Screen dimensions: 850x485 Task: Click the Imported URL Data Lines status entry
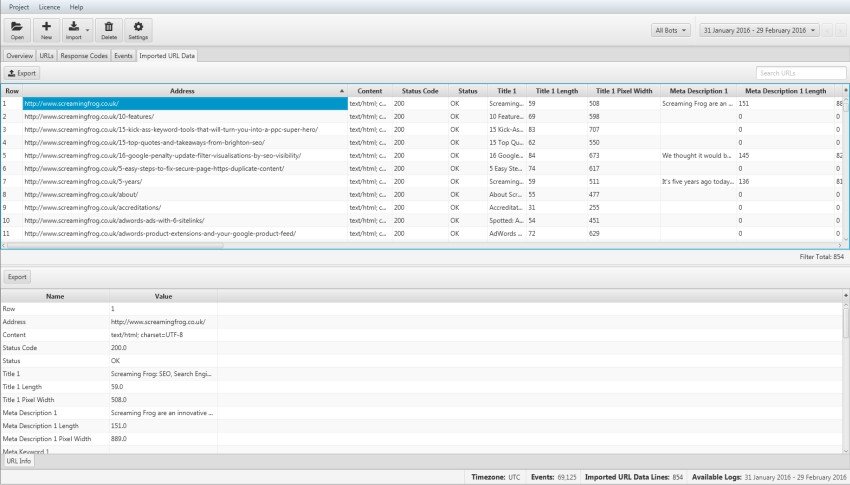[x=634, y=477]
